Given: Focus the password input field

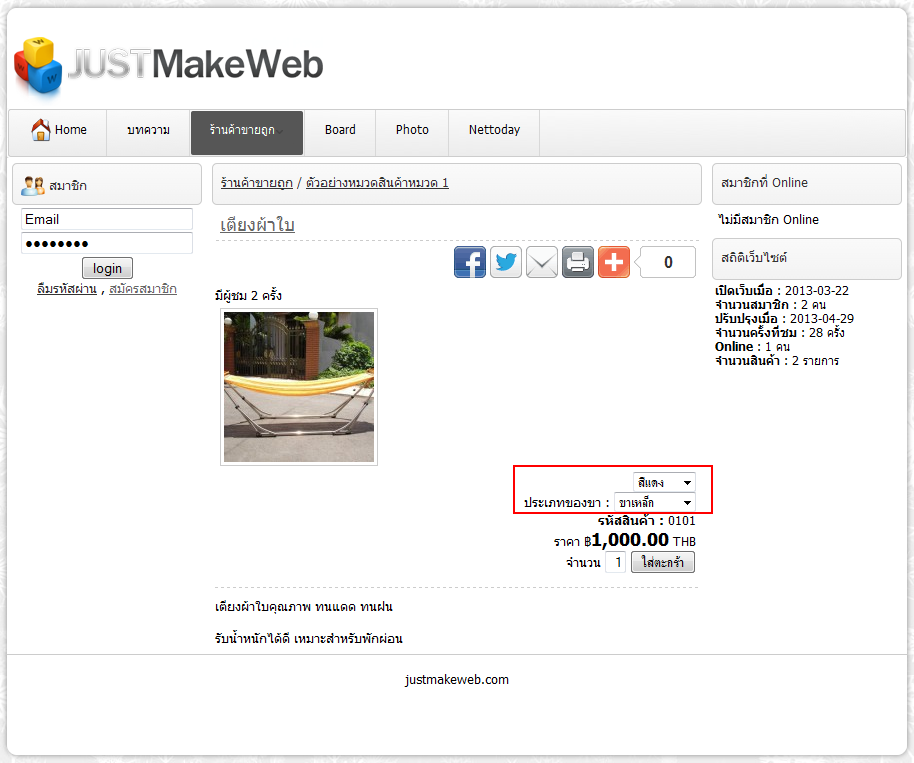Looking at the screenshot, I should click(107, 243).
